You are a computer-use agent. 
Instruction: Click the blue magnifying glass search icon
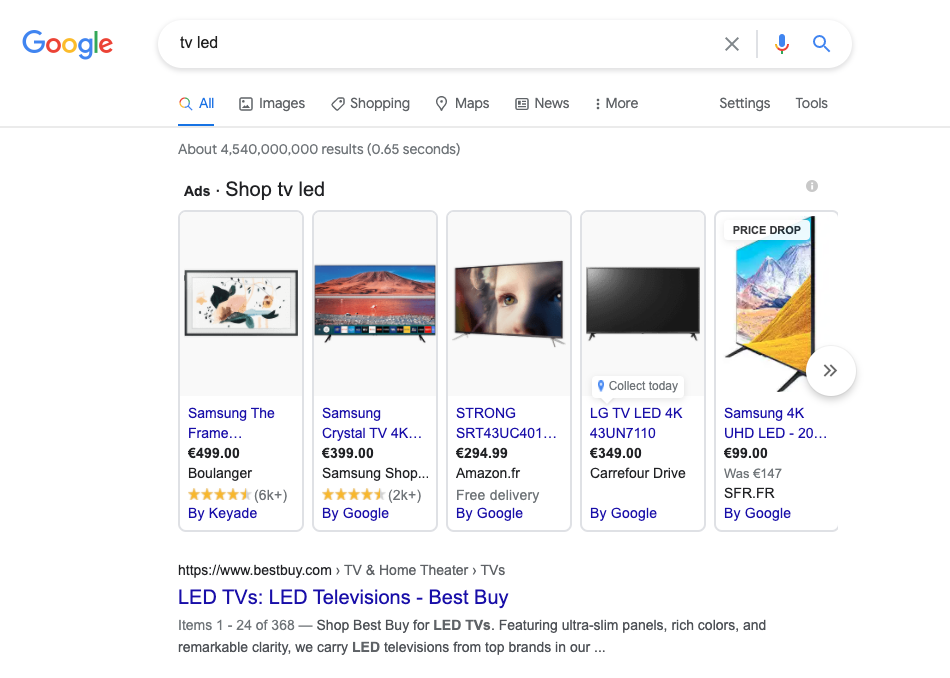click(821, 44)
